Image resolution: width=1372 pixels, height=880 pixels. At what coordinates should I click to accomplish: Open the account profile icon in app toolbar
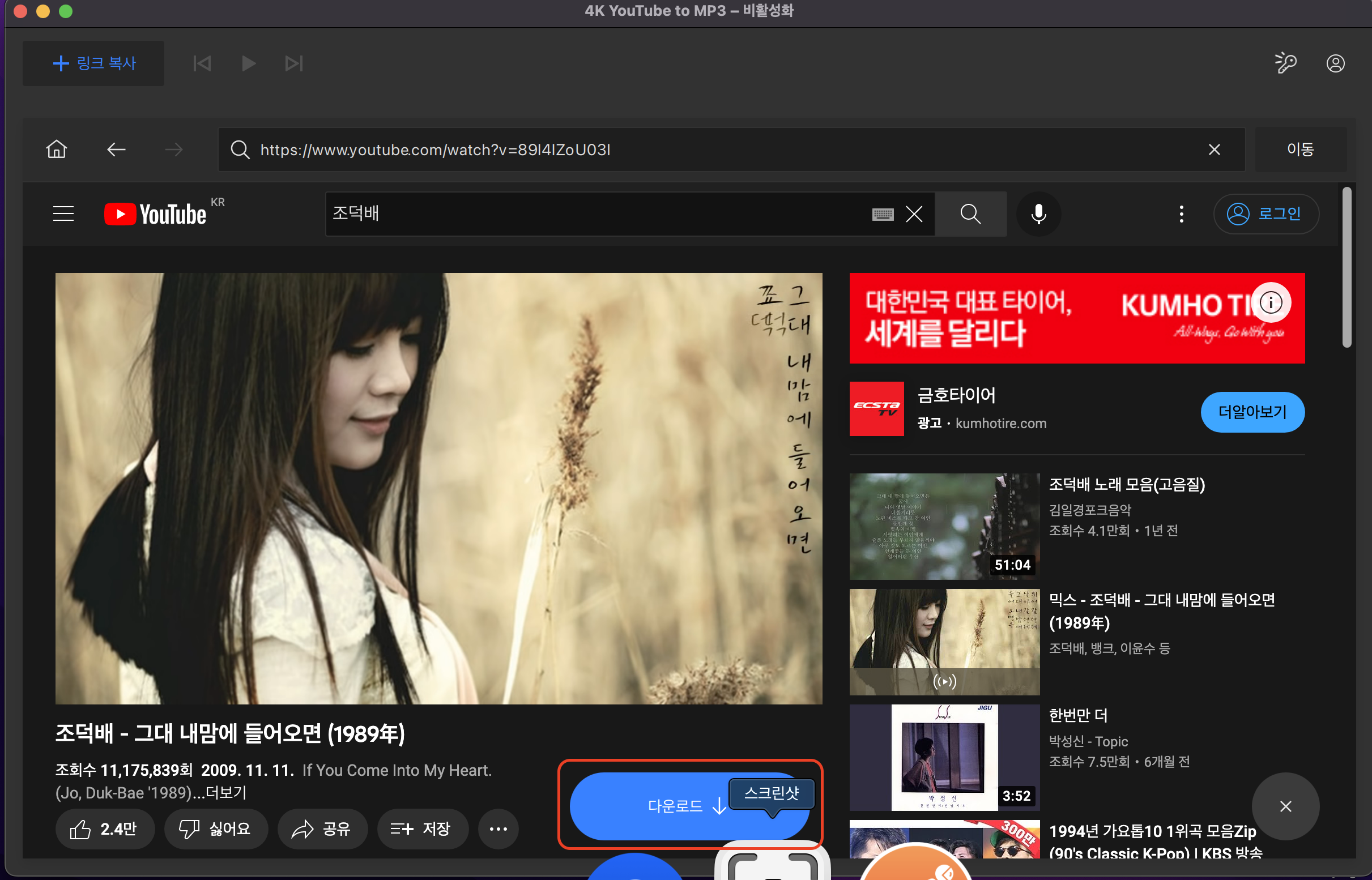1335,63
